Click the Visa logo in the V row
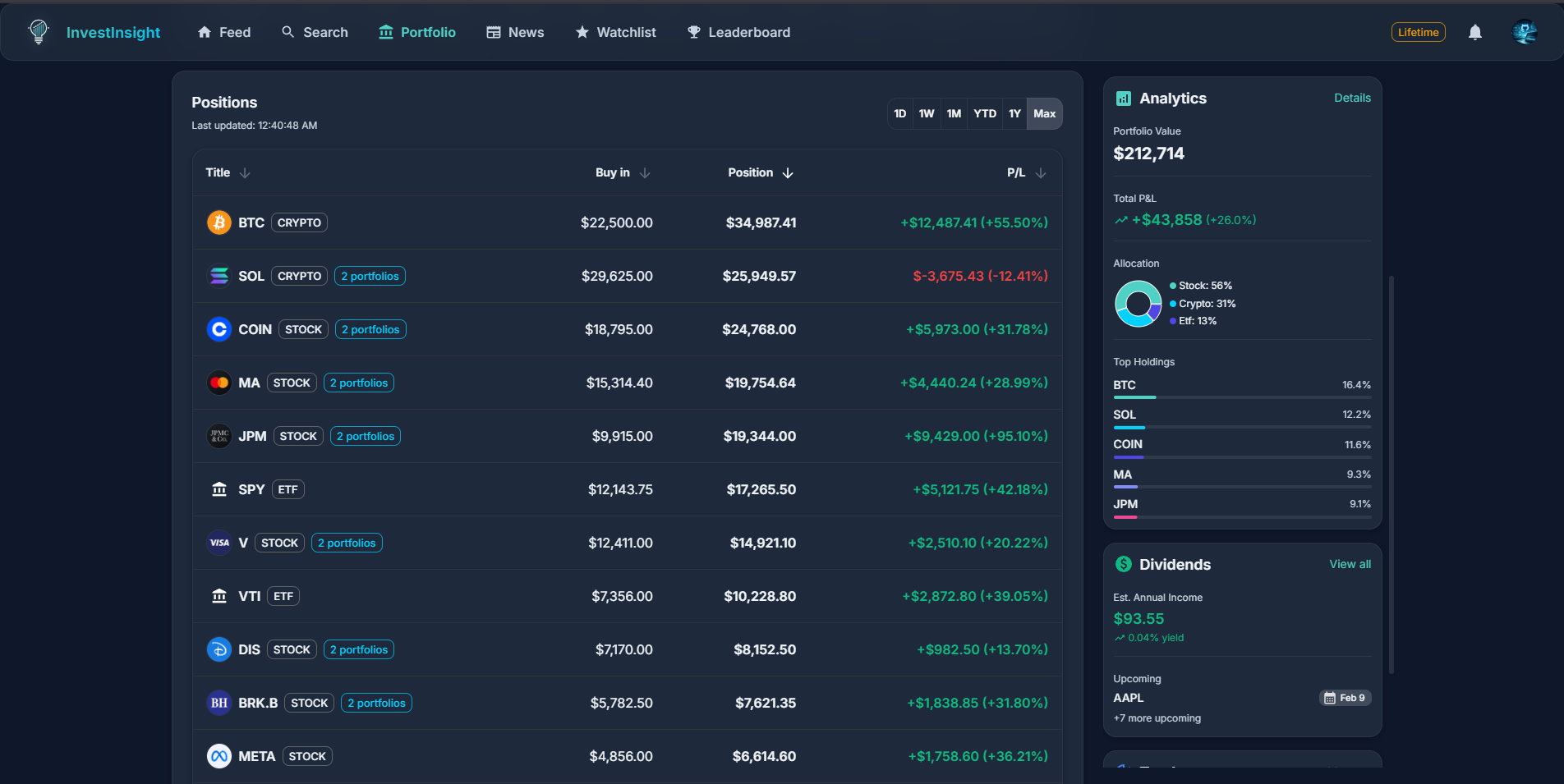 (218, 542)
